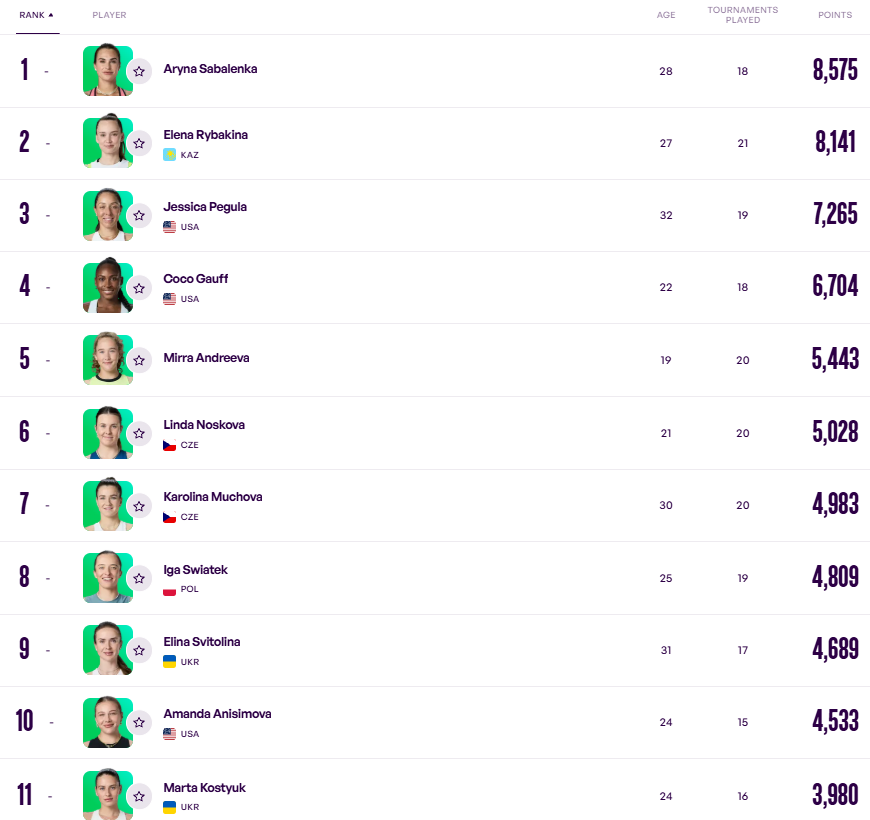Toggle favorite star for Elena Rybakina
The width and height of the screenshot is (870, 820).
pyautogui.click(x=139, y=144)
